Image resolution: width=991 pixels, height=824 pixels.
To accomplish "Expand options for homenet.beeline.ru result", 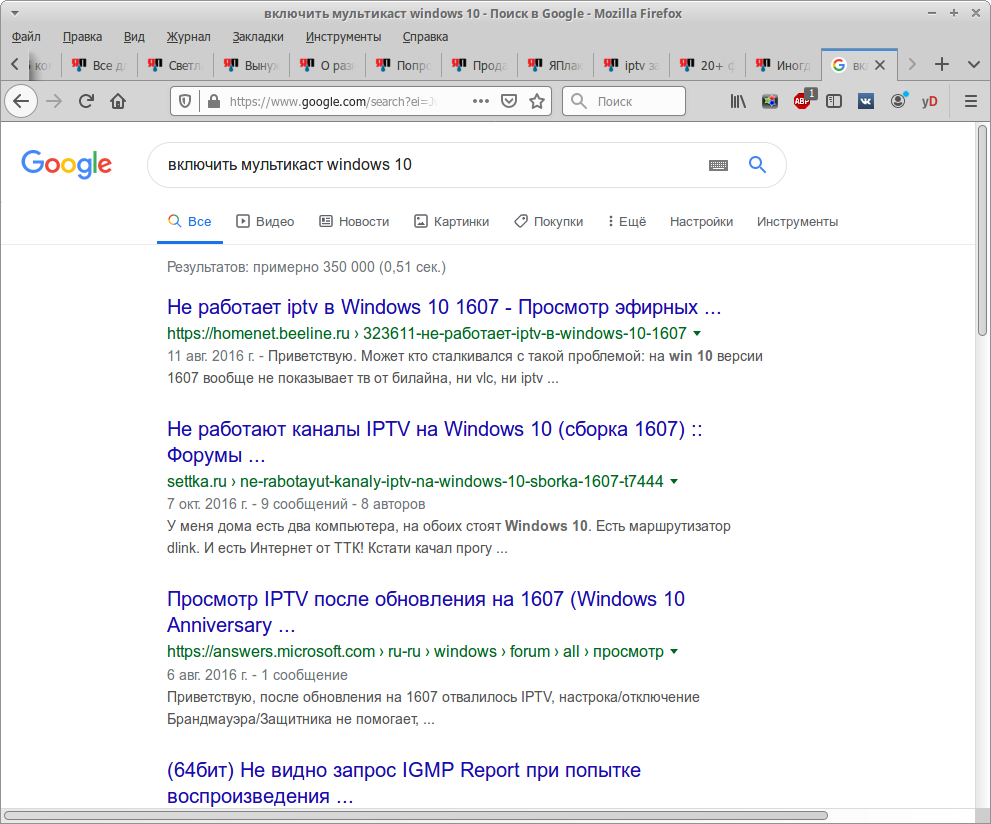I will click(x=697, y=333).
